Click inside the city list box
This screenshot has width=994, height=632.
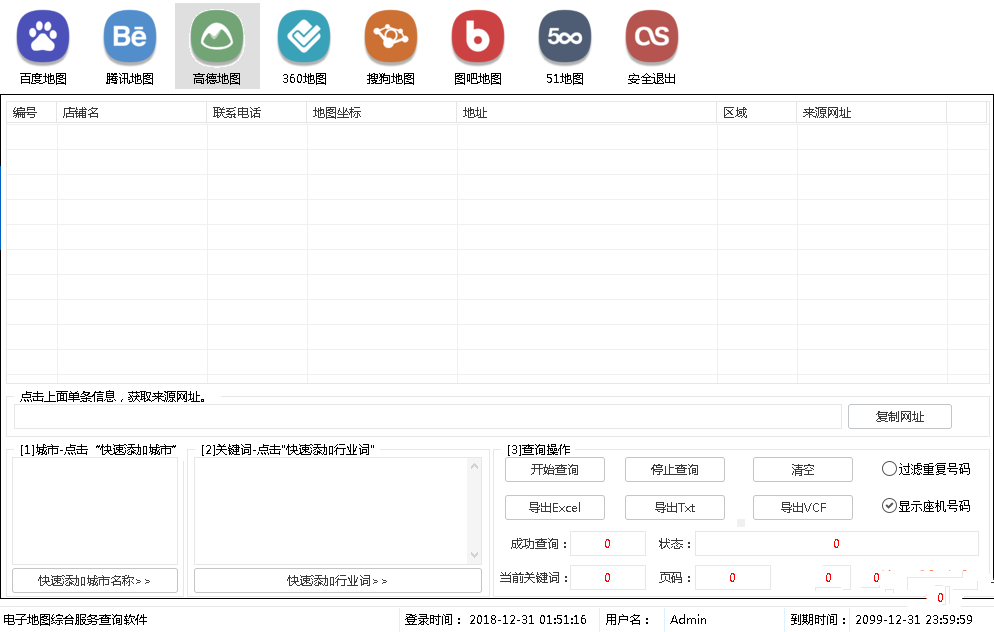pyautogui.click(x=94, y=511)
